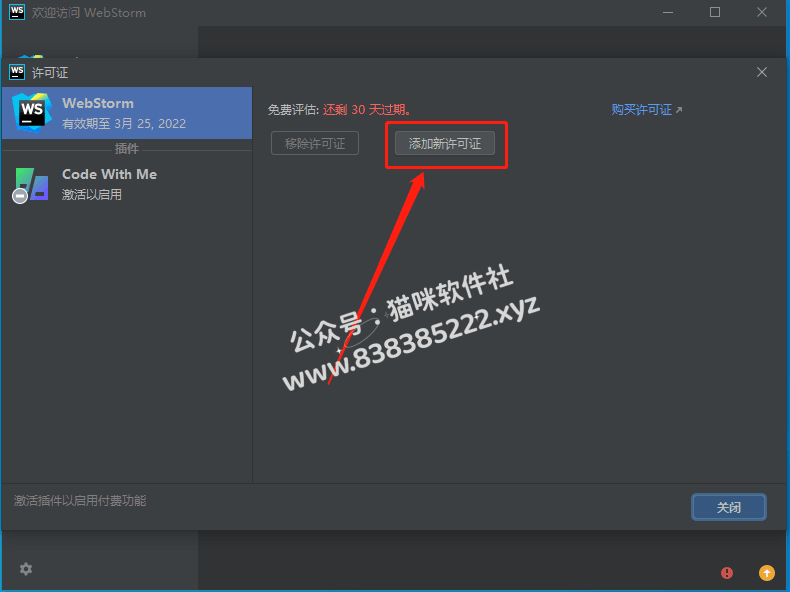This screenshot has height=592, width=790.
Task: Click the '激活以启用' status text
Action: [92, 194]
